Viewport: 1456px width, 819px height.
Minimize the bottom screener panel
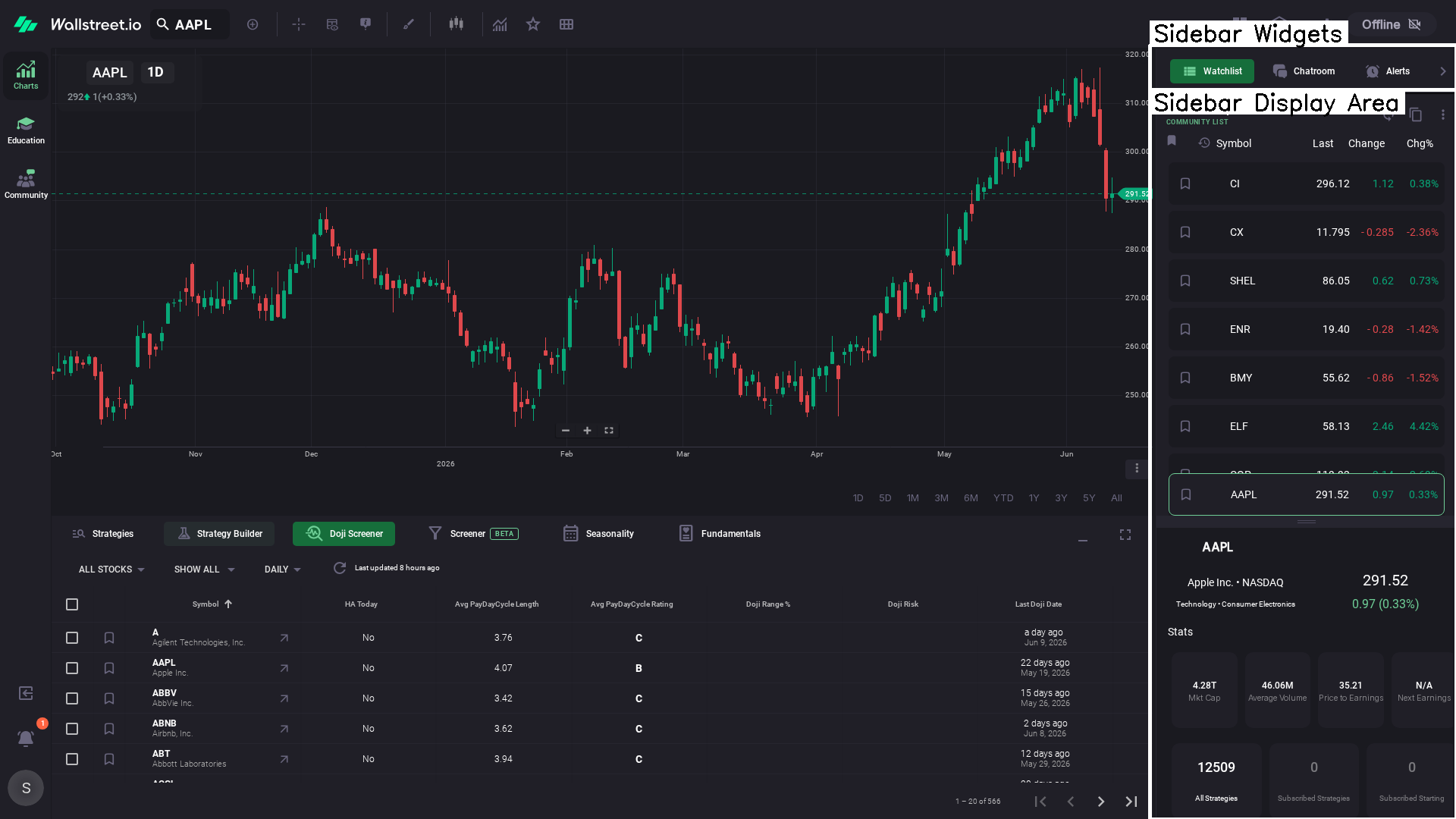coord(1083,540)
